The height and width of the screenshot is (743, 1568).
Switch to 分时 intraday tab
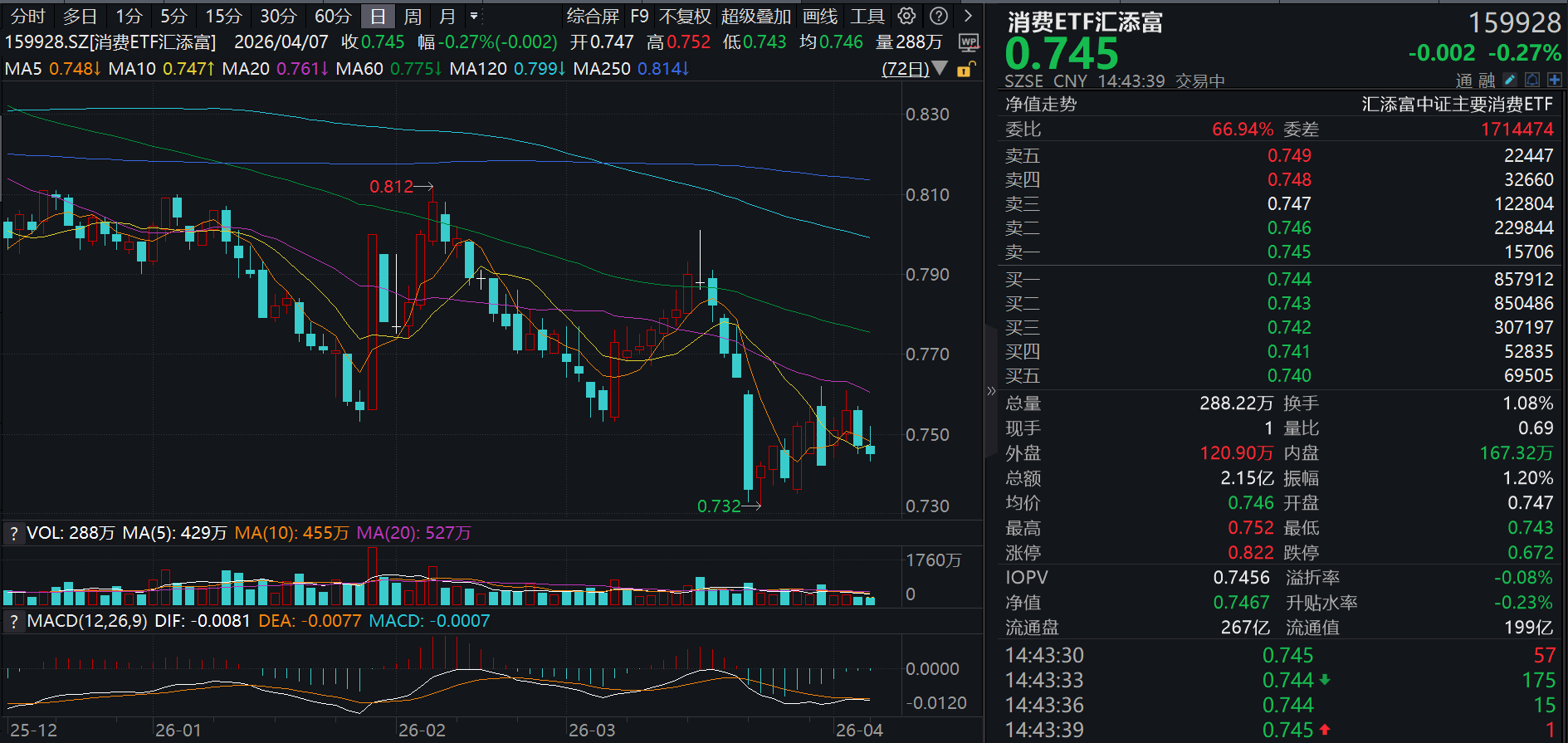pyautogui.click(x=27, y=16)
